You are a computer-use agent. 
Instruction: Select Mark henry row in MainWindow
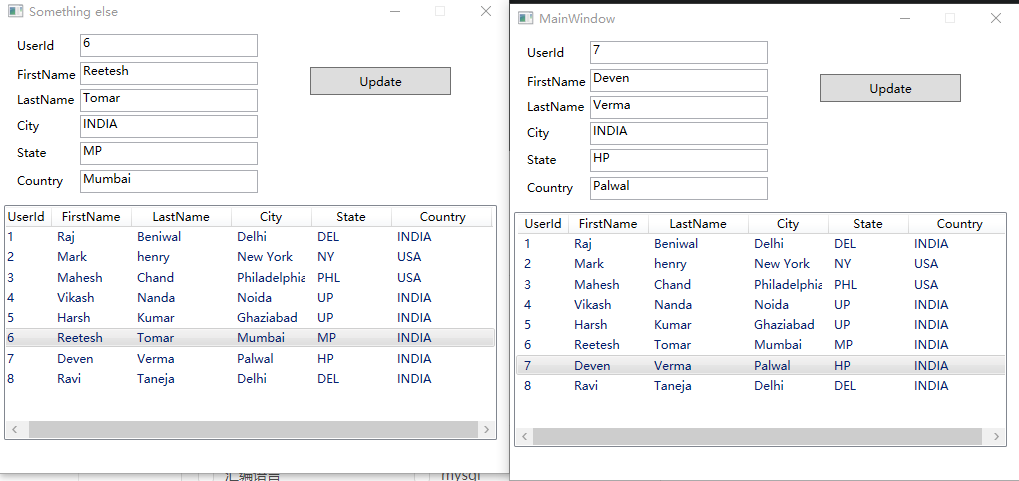point(760,264)
